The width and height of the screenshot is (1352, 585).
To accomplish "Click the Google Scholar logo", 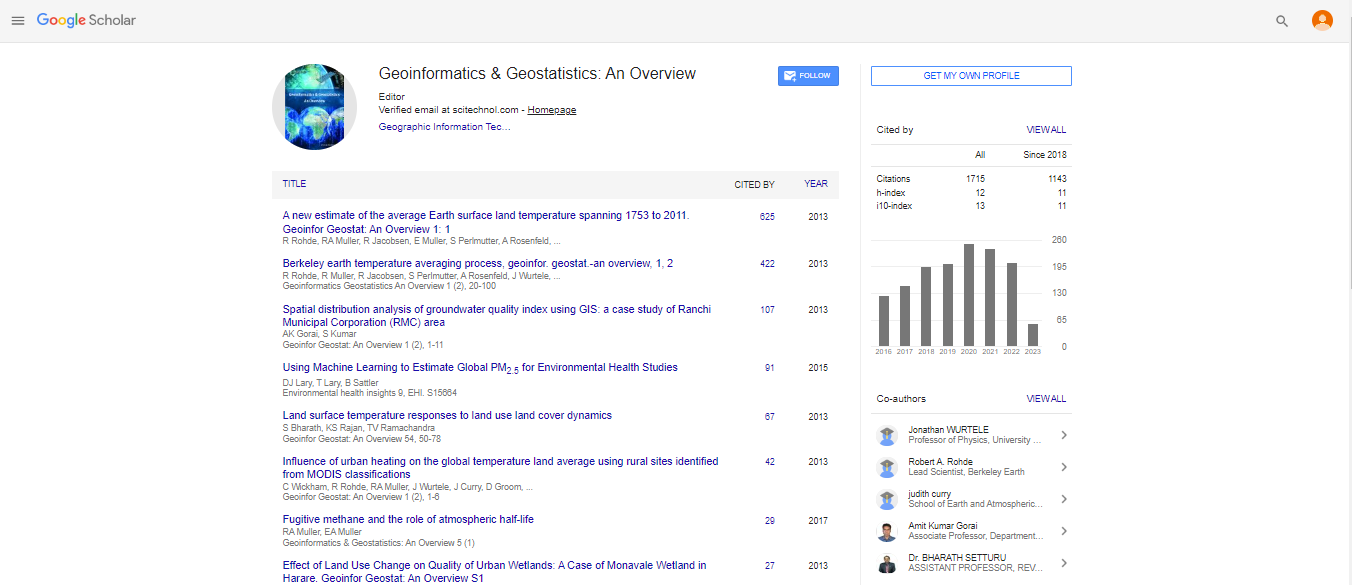I will [x=86, y=21].
